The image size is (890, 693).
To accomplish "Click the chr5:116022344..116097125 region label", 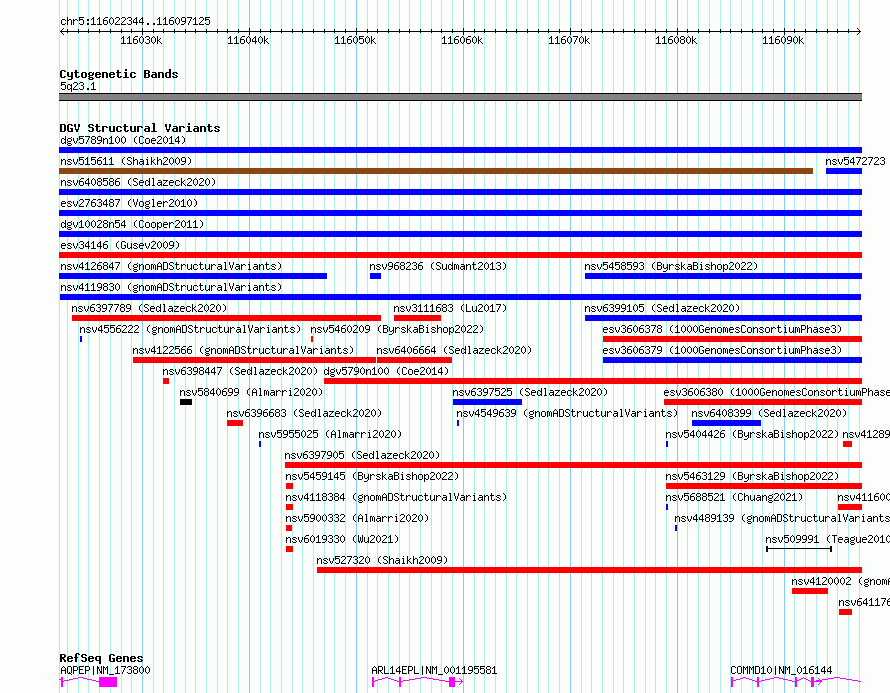I will click(x=135, y=21).
